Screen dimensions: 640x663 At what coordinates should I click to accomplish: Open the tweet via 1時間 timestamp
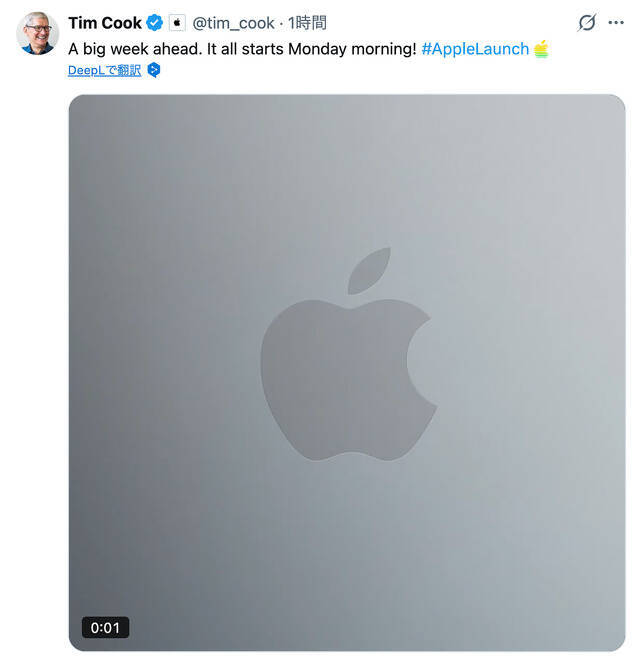click(307, 23)
